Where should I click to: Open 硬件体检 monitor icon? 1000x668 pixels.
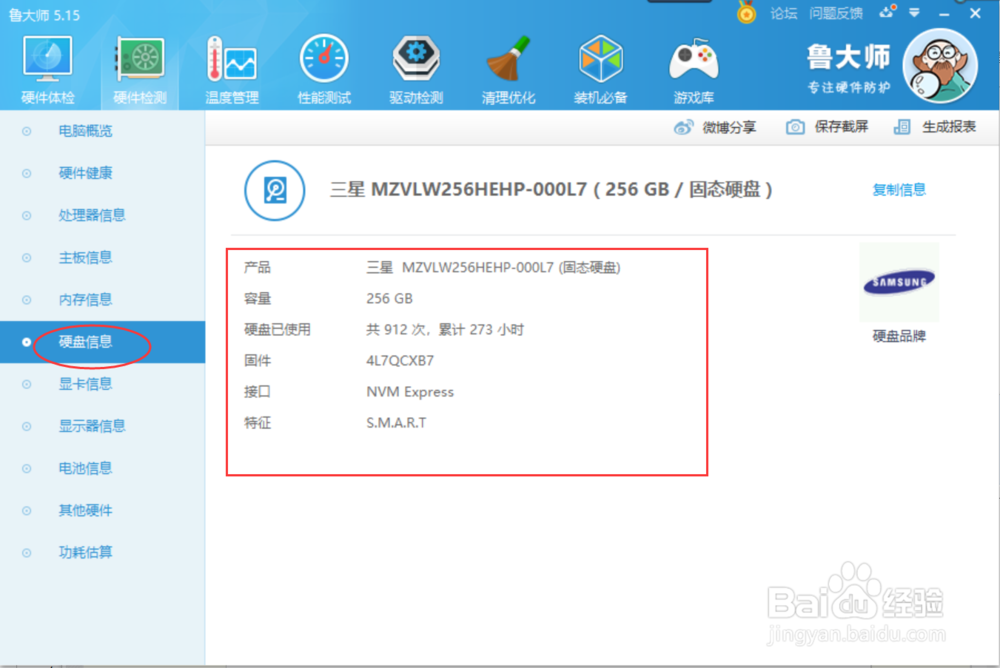tap(48, 59)
